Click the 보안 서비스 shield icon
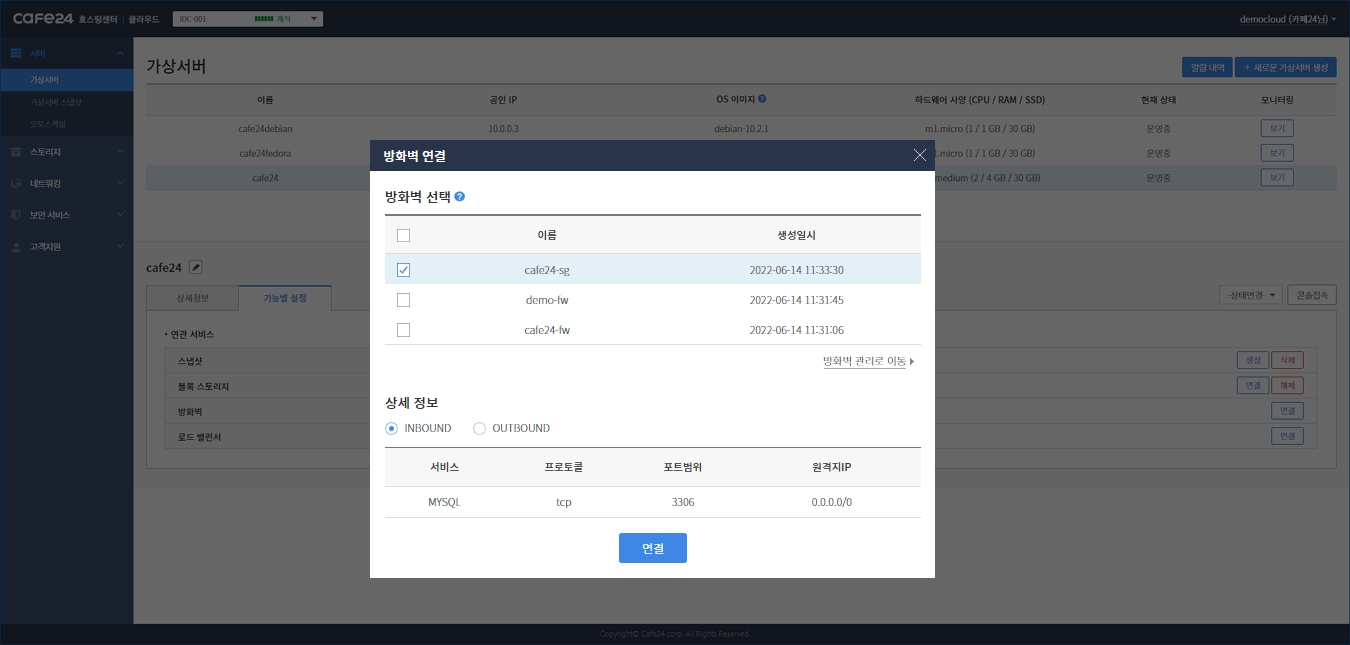 tap(16, 215)
